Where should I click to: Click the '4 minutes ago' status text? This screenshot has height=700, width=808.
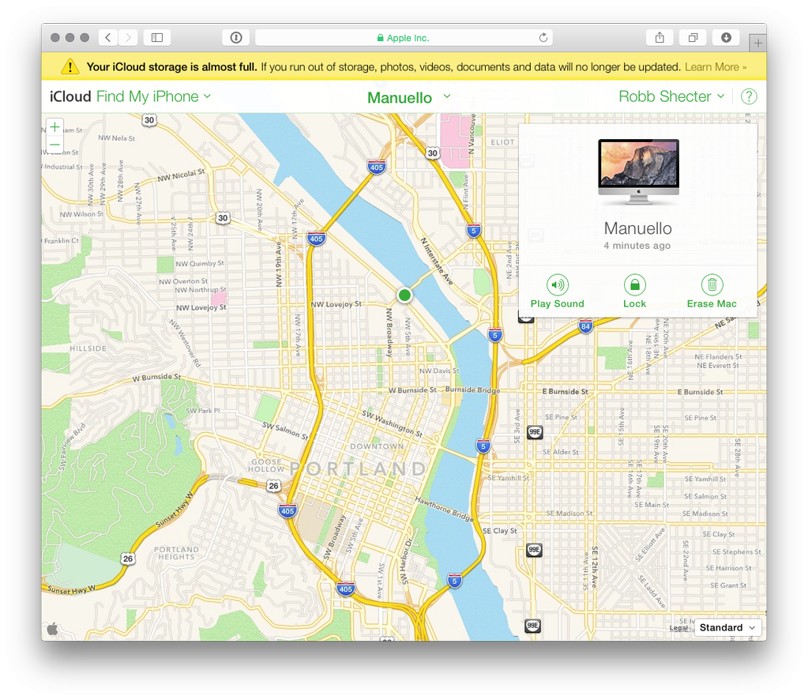(x=637, y=245)
